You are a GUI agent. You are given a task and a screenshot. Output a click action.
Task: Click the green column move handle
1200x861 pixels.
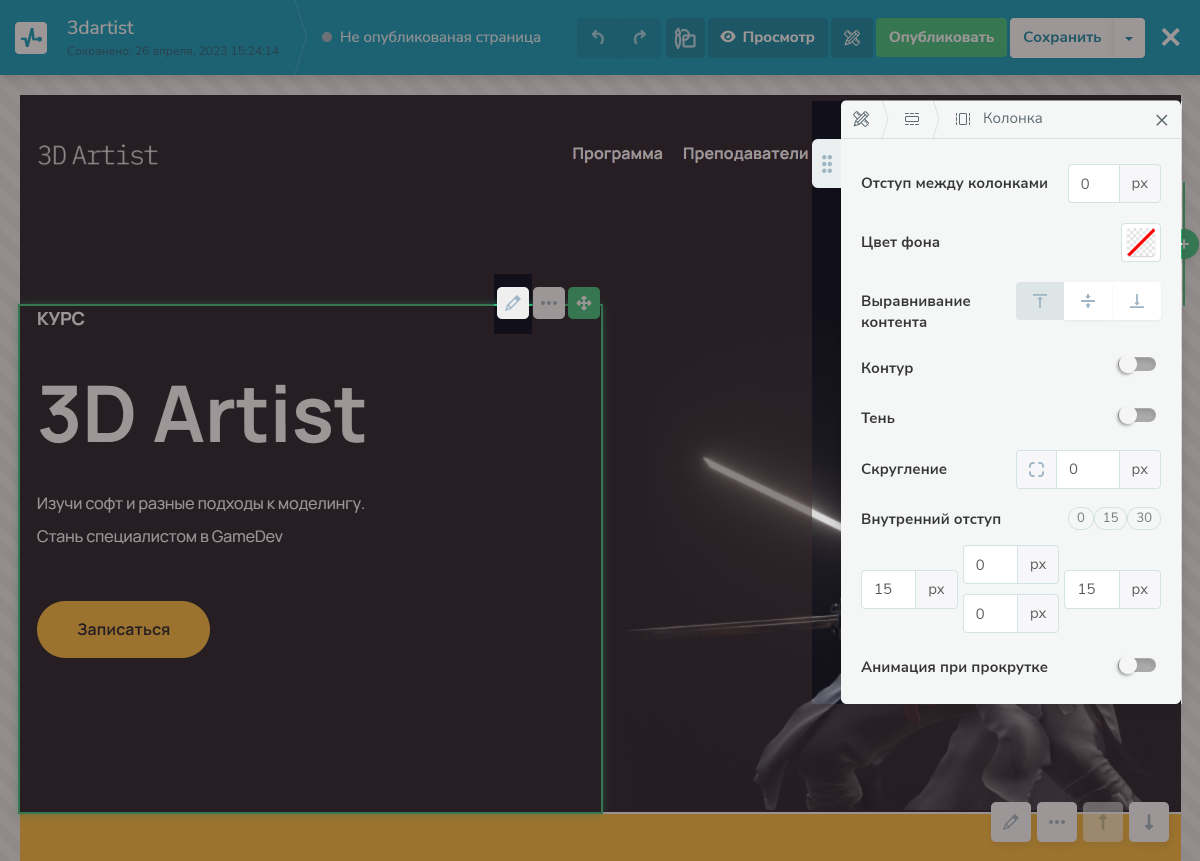tap(584, 303)
